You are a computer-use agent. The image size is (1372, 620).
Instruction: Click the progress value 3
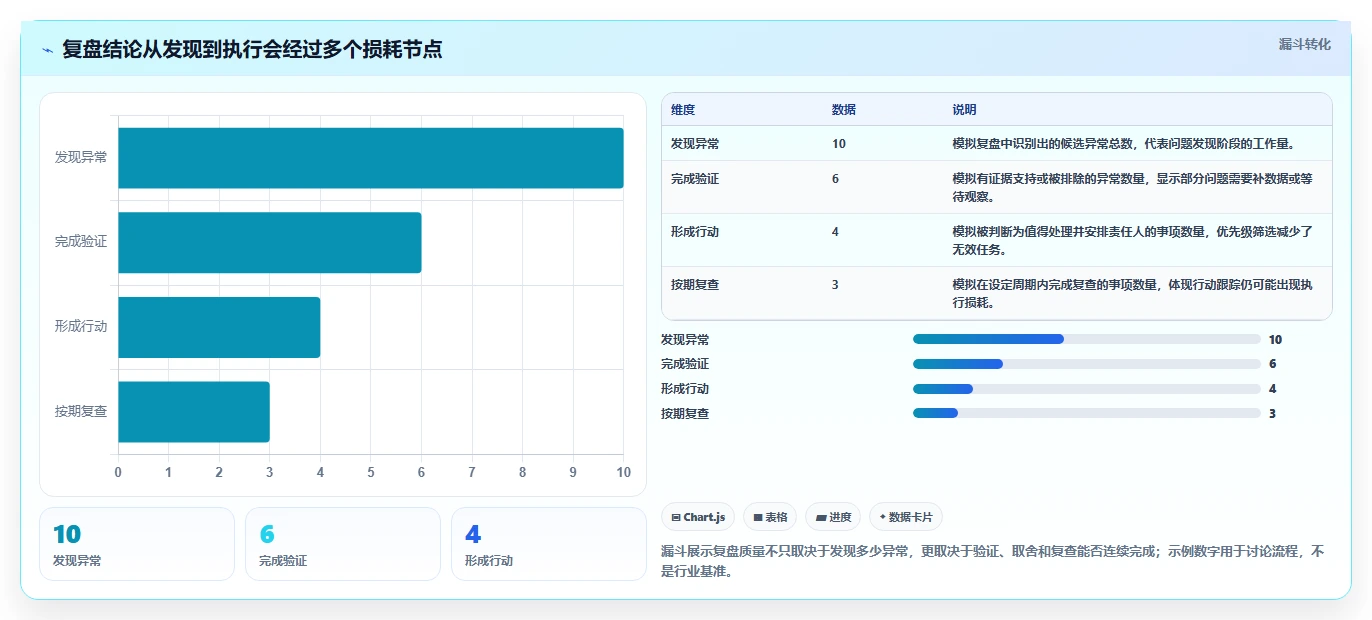tap(1272, 413)
